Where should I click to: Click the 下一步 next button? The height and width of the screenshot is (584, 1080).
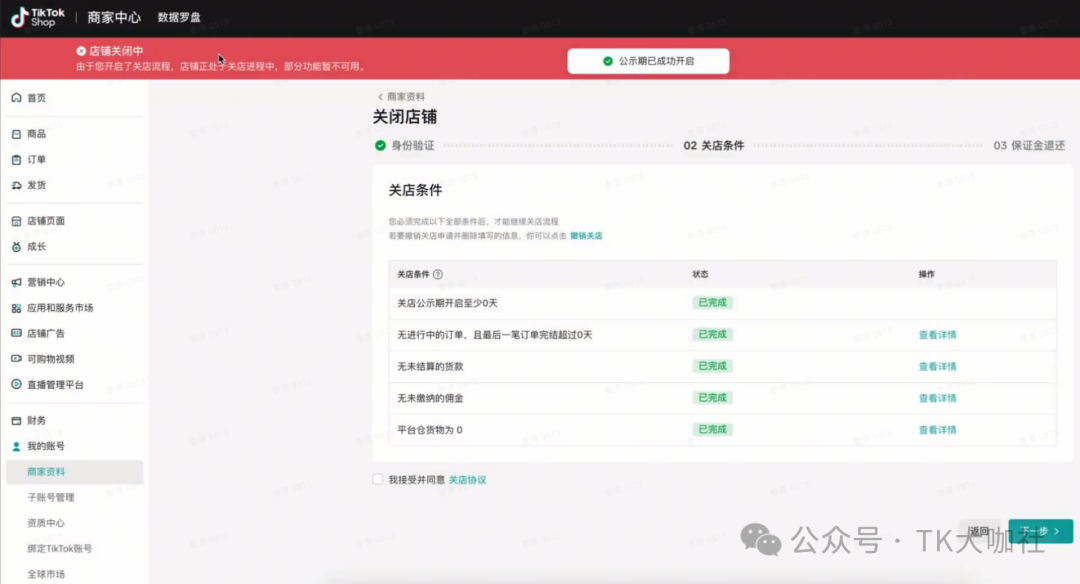(1040, 531)
